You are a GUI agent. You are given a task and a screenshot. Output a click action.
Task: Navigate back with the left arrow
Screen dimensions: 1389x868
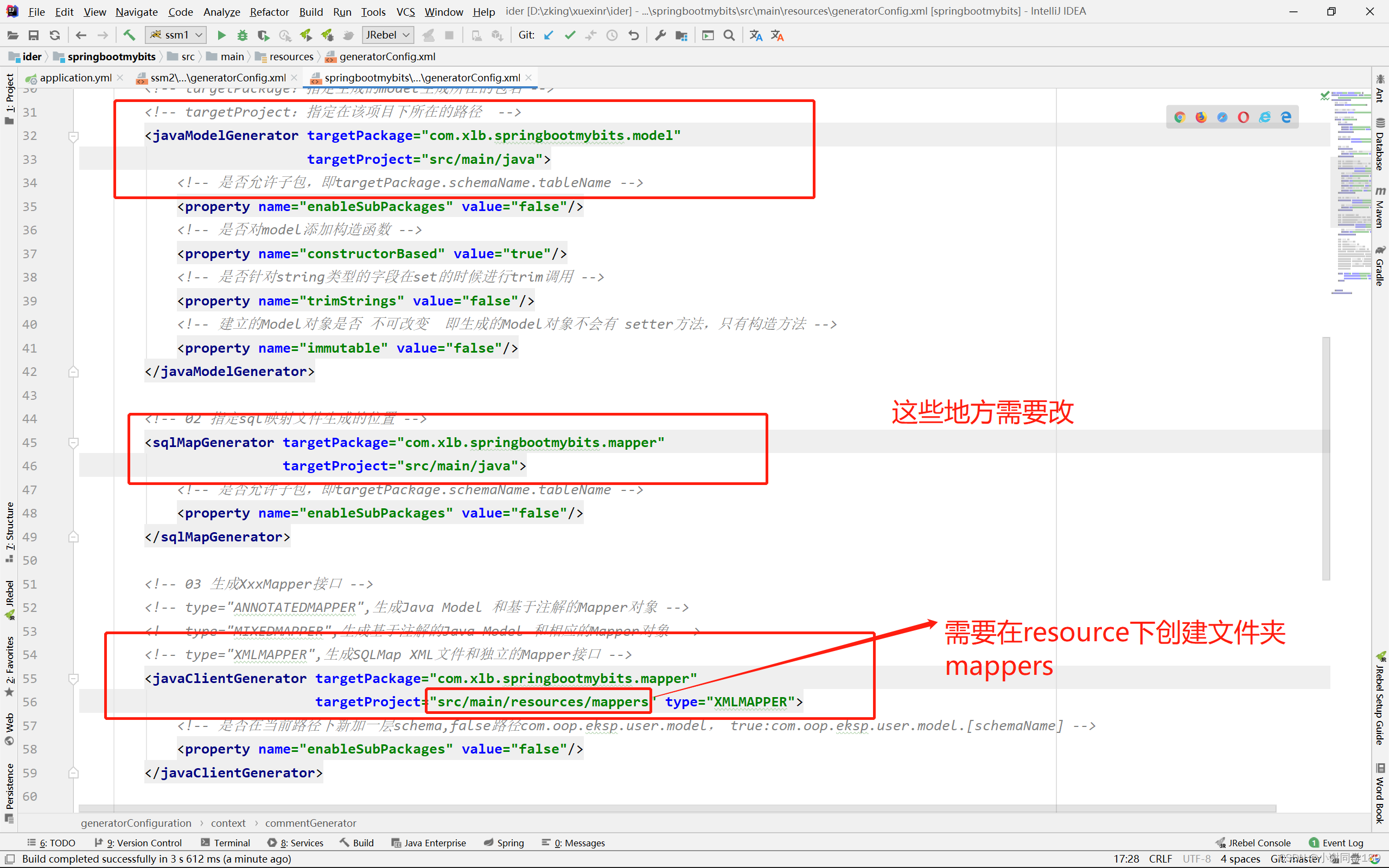(x=81, y=36)
